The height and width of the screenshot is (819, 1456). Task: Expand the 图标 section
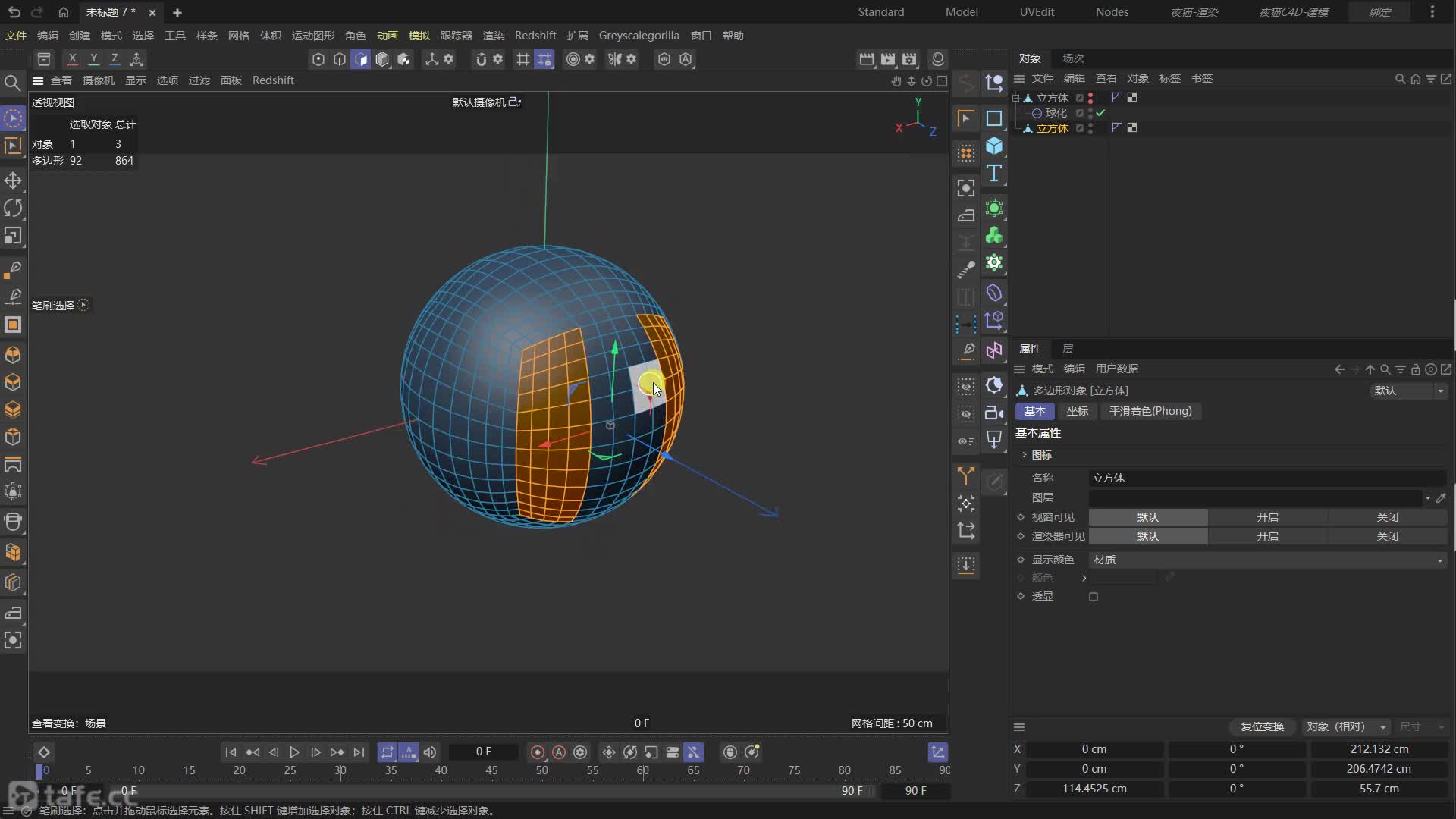[x=1025, y=455]
